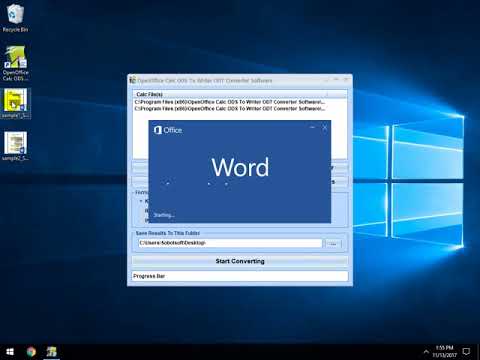Viewport: 480px width, 360px height.
Task: Select the sample2 file icon on desktop
Action: pyautogui.click(x=15, y=146)
